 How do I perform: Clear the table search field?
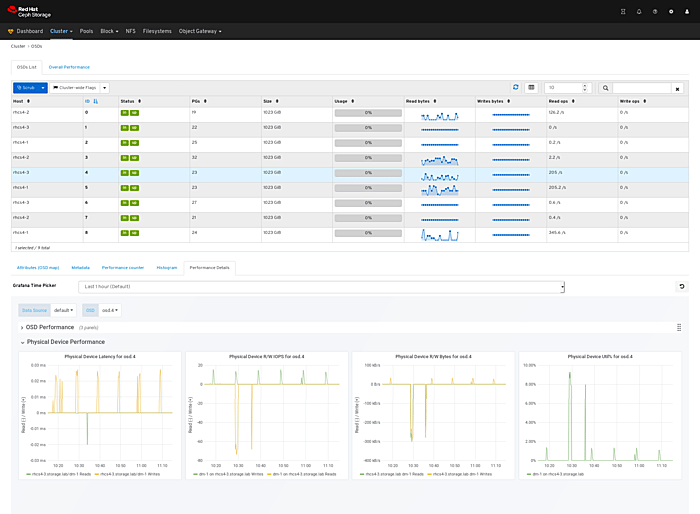[x=677, y=88]
